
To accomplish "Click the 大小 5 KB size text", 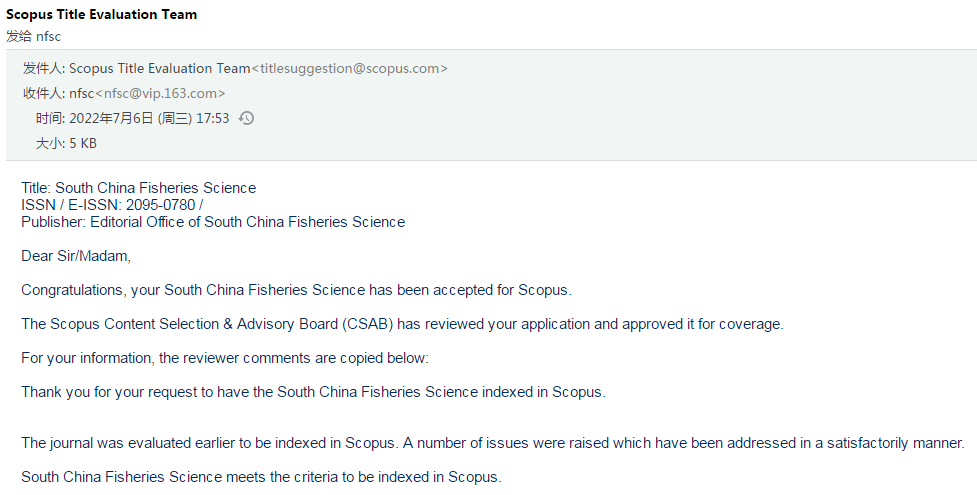I will click(x=66, y=143).
